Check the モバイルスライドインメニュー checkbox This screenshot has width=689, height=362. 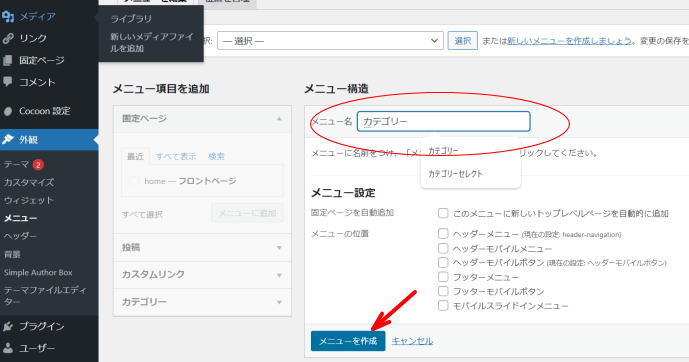pos(443,305)
